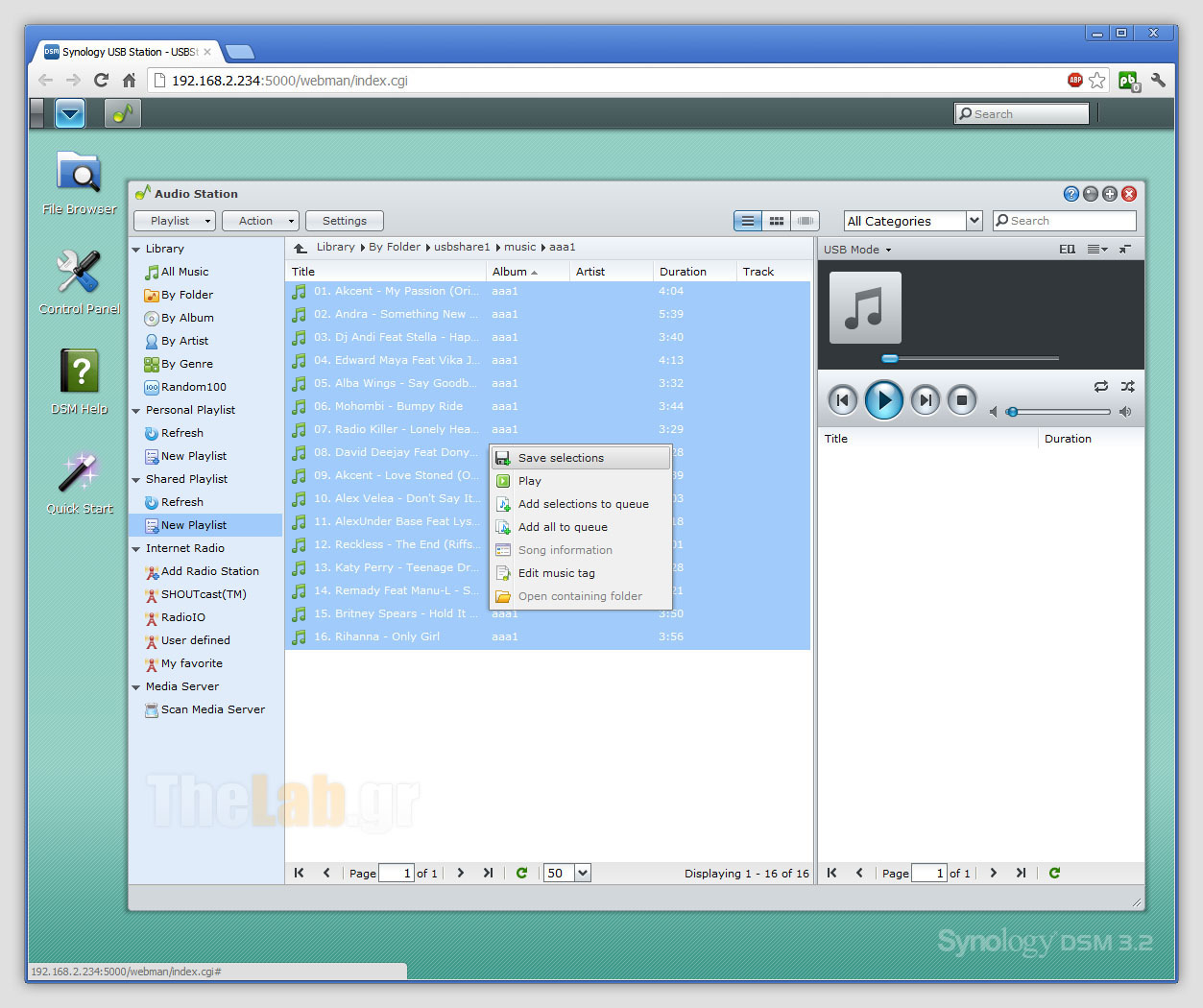Select By Artist in the library
This screenshot has width=1203, height=1008.
tap(184, 341)
